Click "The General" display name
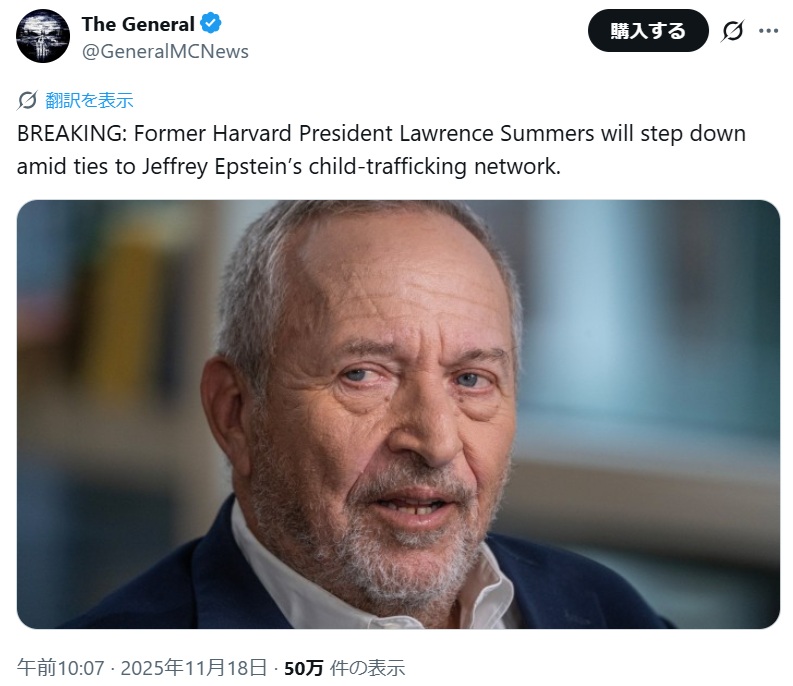 (138, 24)
